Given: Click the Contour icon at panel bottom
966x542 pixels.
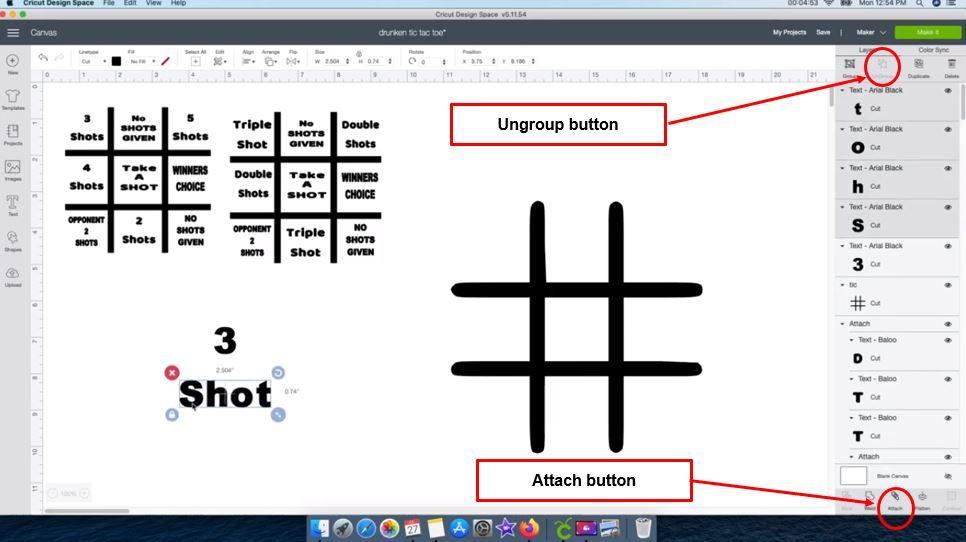Looking at the screenshot, I should pyautogui.click(x=951, y=496).
